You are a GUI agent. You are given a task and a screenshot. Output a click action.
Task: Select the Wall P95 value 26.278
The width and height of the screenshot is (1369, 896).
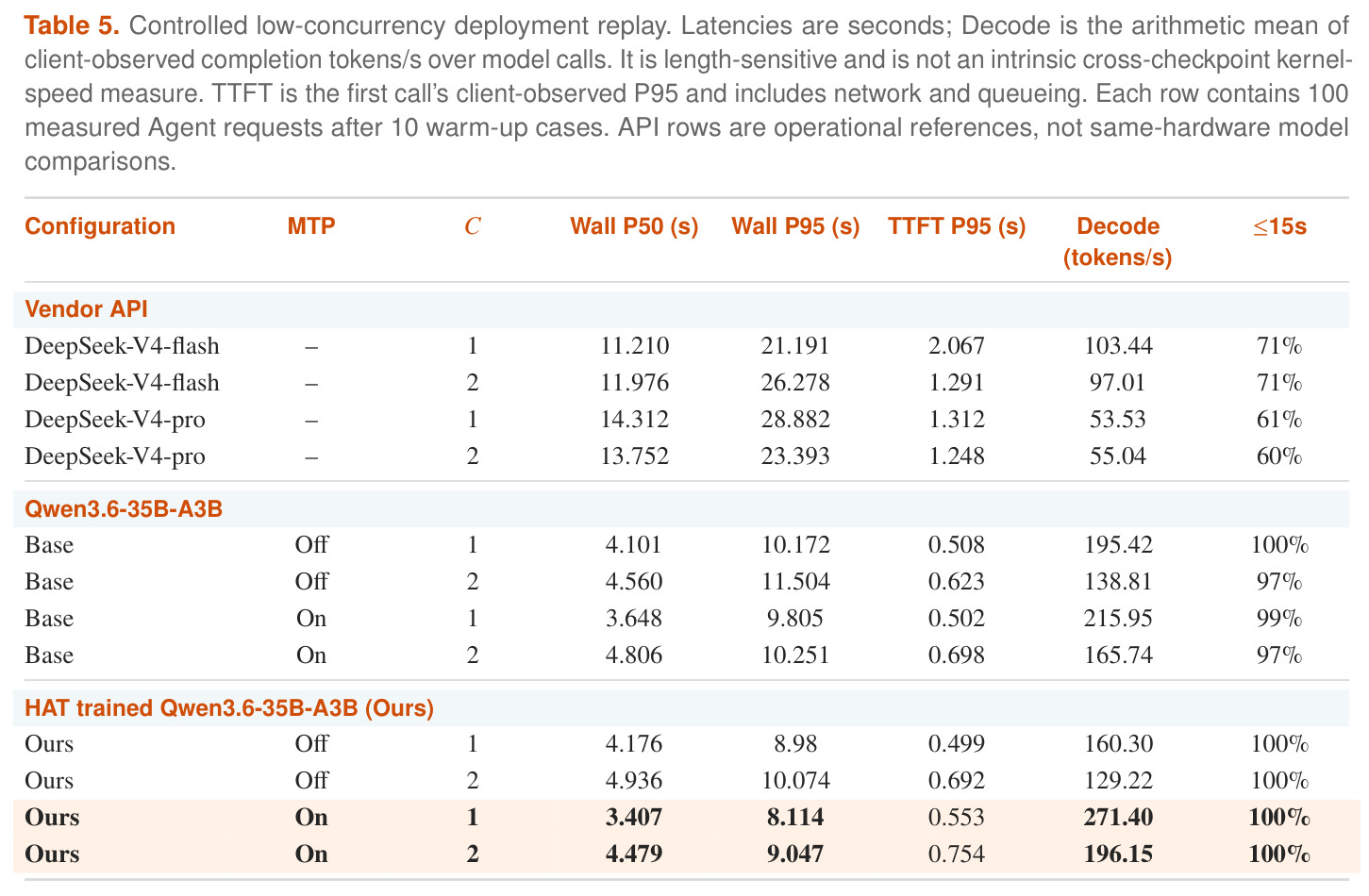795,383
